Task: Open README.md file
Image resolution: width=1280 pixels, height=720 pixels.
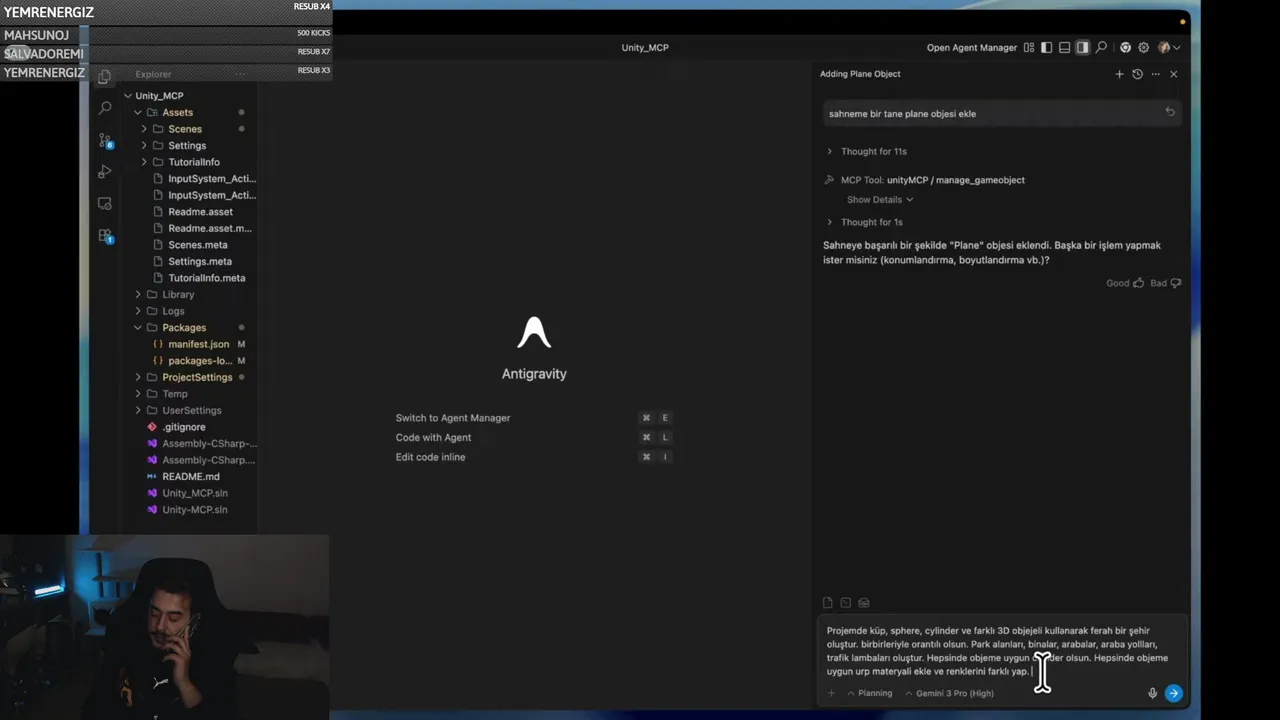Action: [x=190, y=476]
